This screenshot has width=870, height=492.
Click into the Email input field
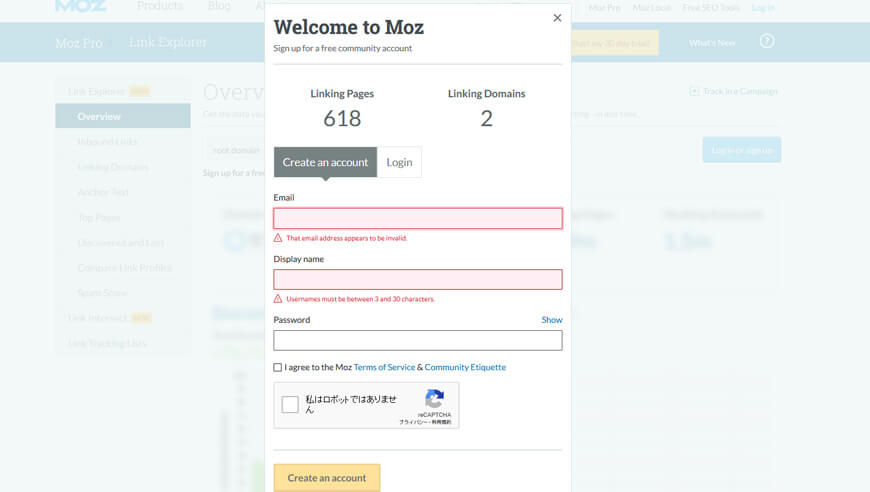pyautogui.click(x=418, y=218)
